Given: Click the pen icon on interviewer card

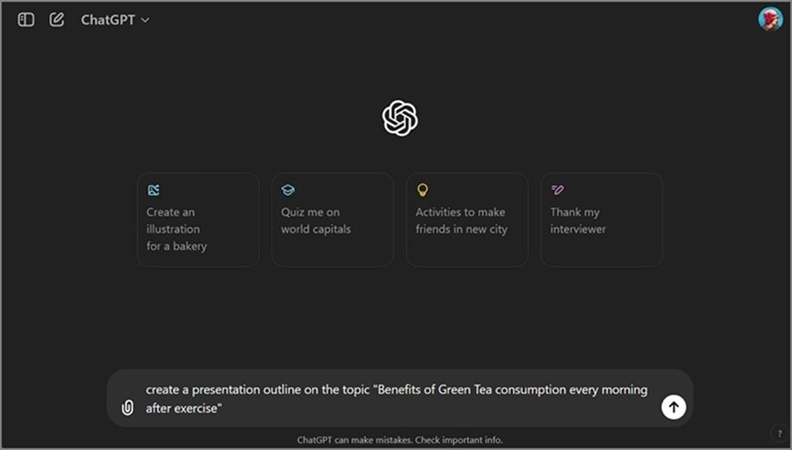Looking at the screenshot, I should click(x=557, y=190).
